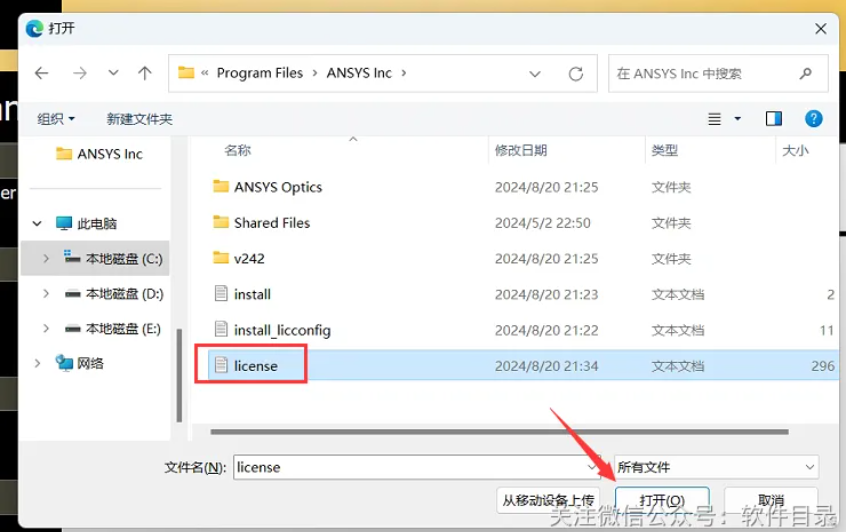Click the Up one level arrow

(145, 73)
